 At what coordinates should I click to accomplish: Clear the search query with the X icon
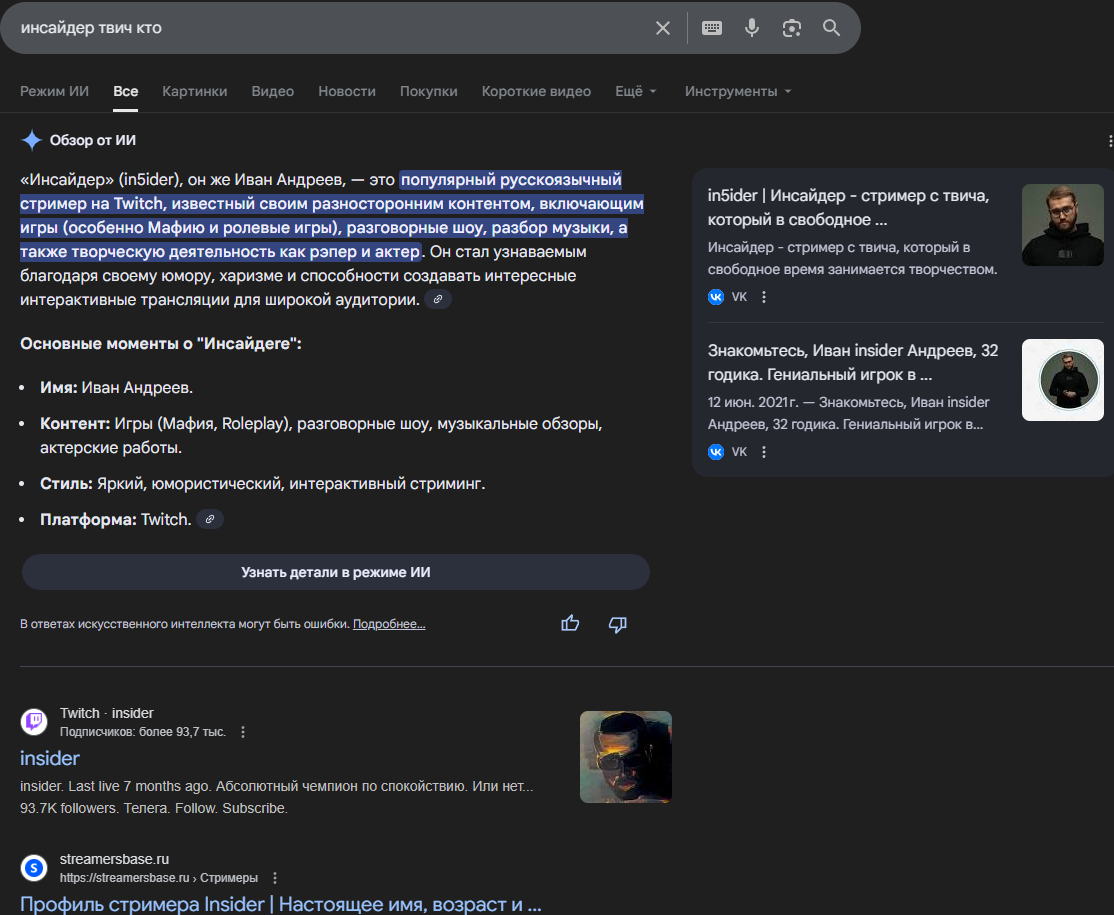[x=662, y=28]
